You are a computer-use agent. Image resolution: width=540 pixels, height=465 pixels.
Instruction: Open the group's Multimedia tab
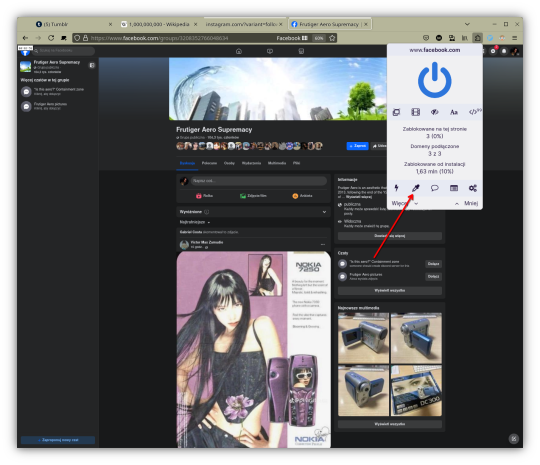coord(277,163)
